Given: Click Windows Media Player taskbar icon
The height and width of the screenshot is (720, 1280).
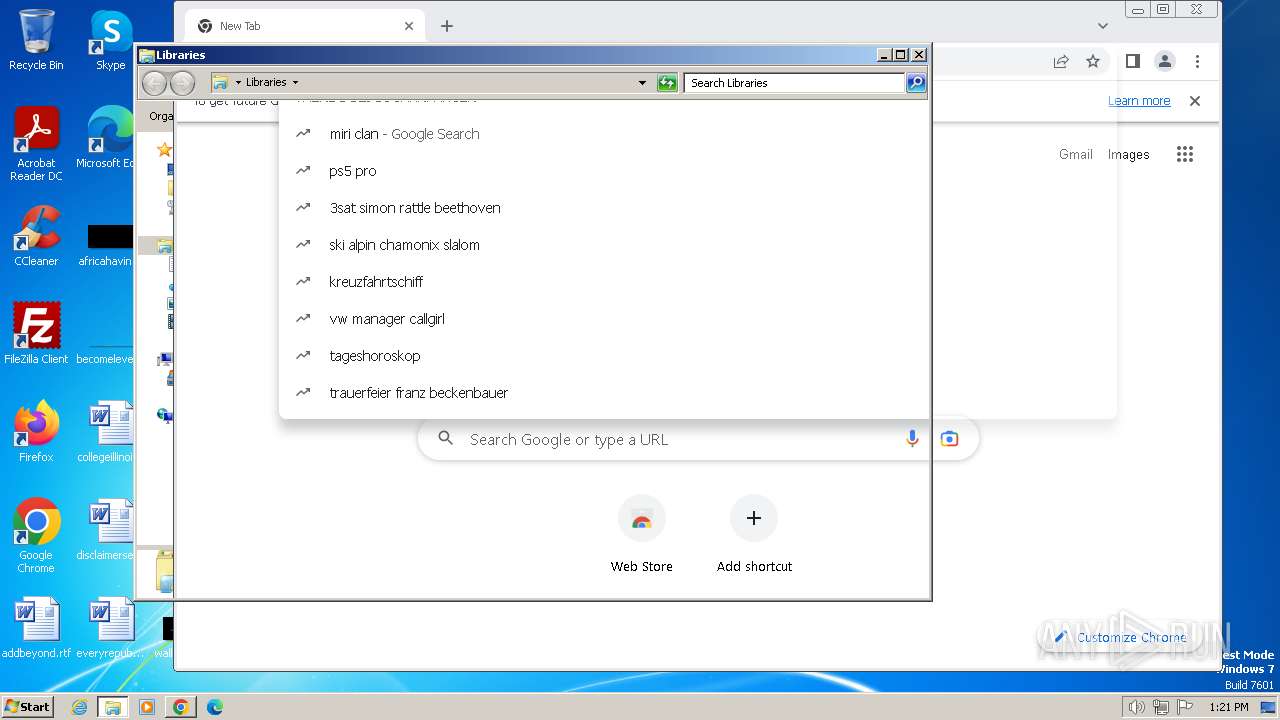Looking at the screenshot, I should point(147,707).
